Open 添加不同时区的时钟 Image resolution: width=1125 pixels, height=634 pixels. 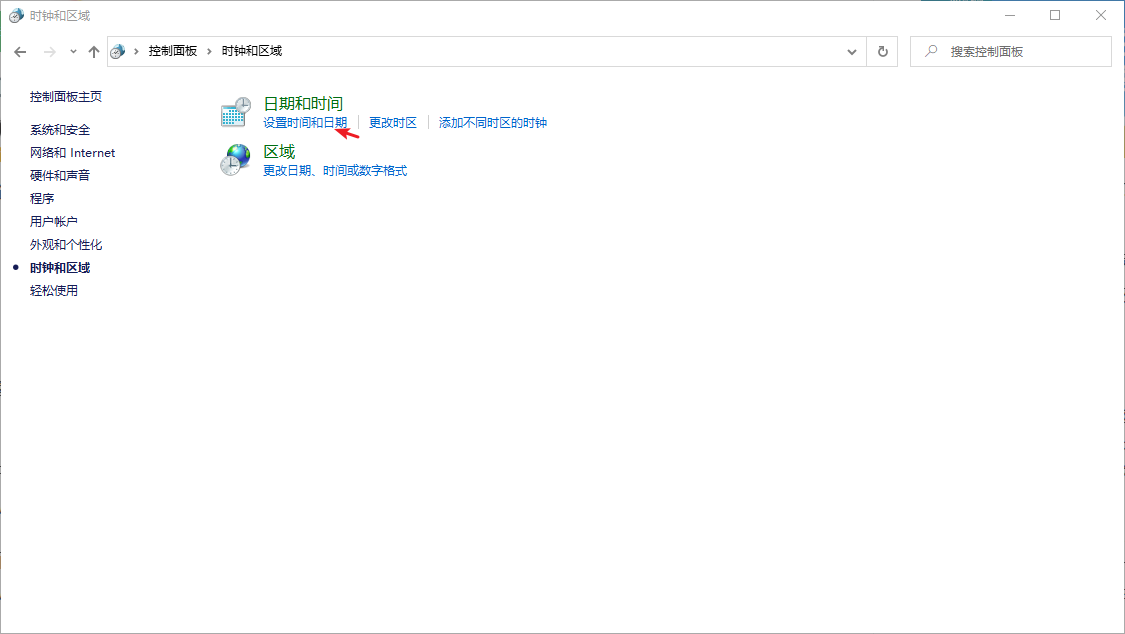[x=493, y=122]
